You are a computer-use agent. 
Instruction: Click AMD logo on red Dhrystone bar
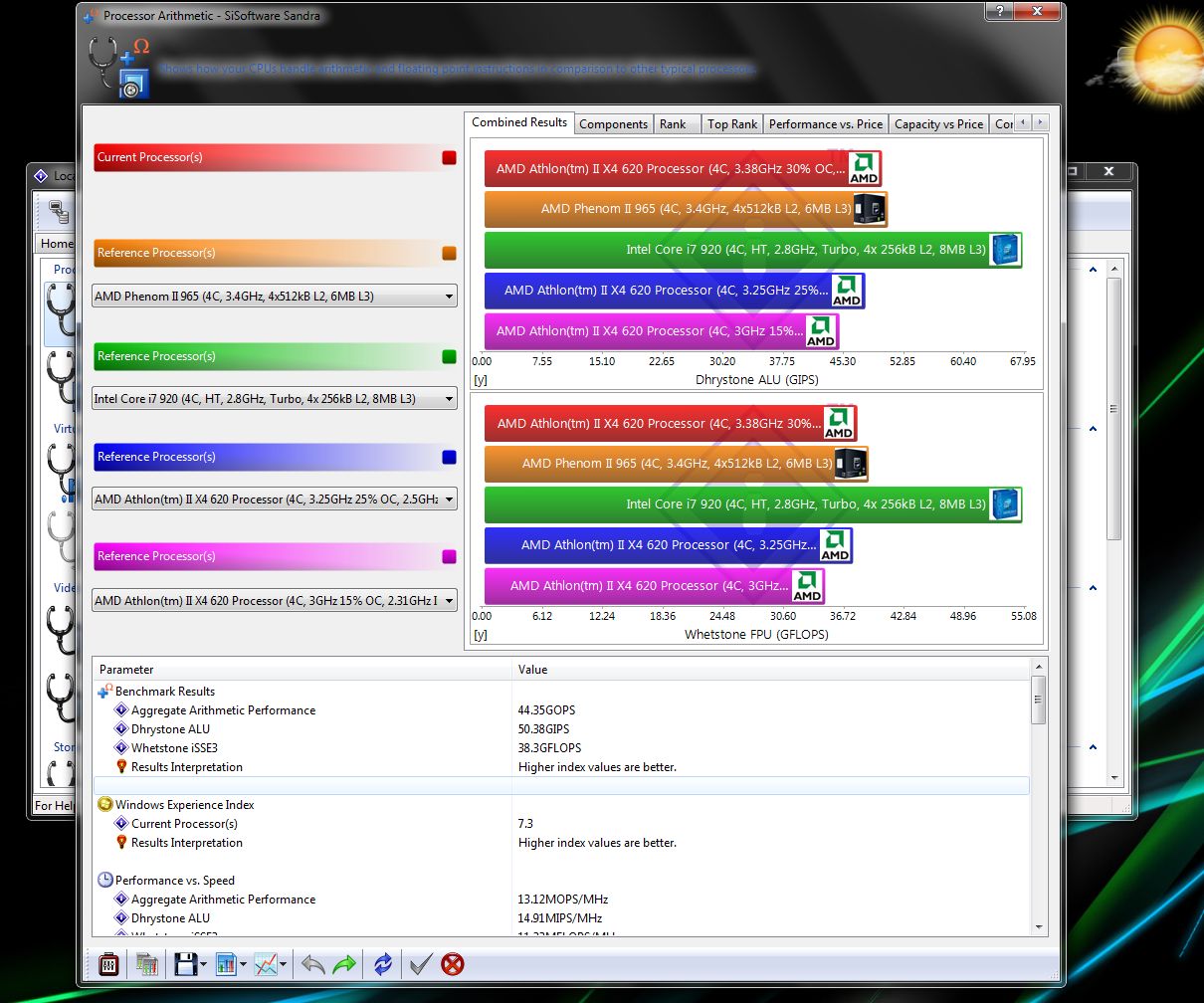[864, 168]
